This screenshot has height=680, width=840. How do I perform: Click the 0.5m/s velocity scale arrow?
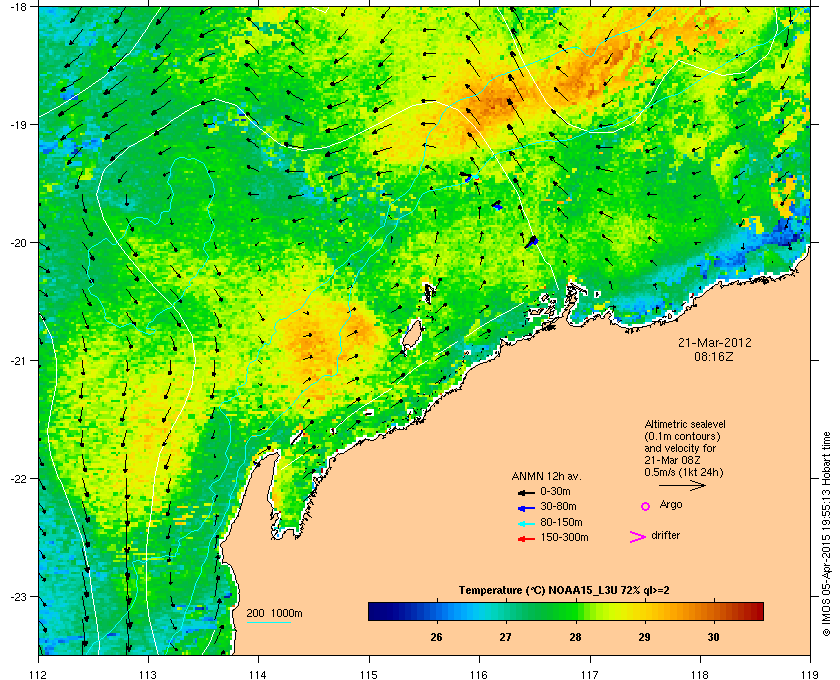(x=682, y=485)
